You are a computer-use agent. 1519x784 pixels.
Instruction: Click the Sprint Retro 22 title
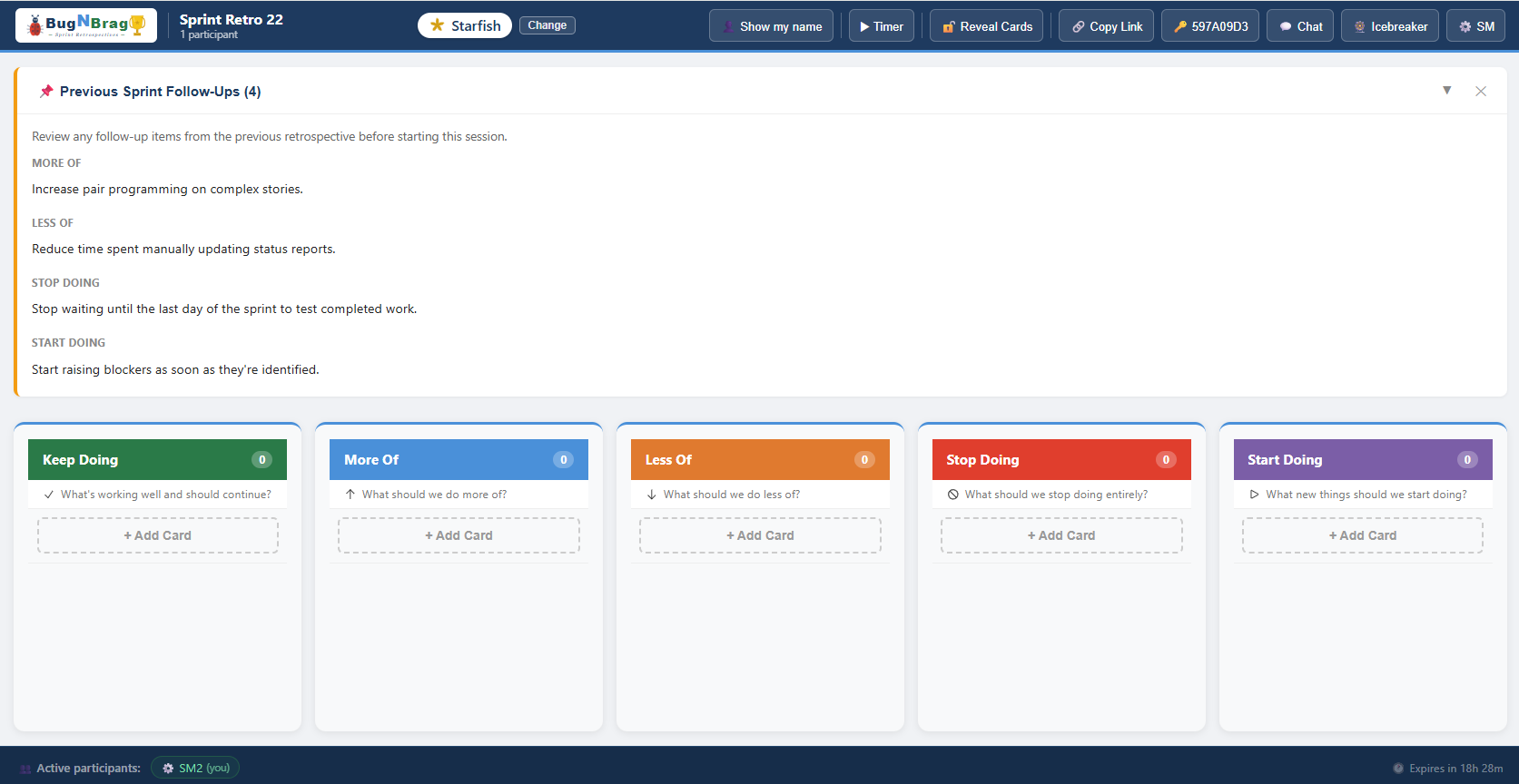click(231, 19)
